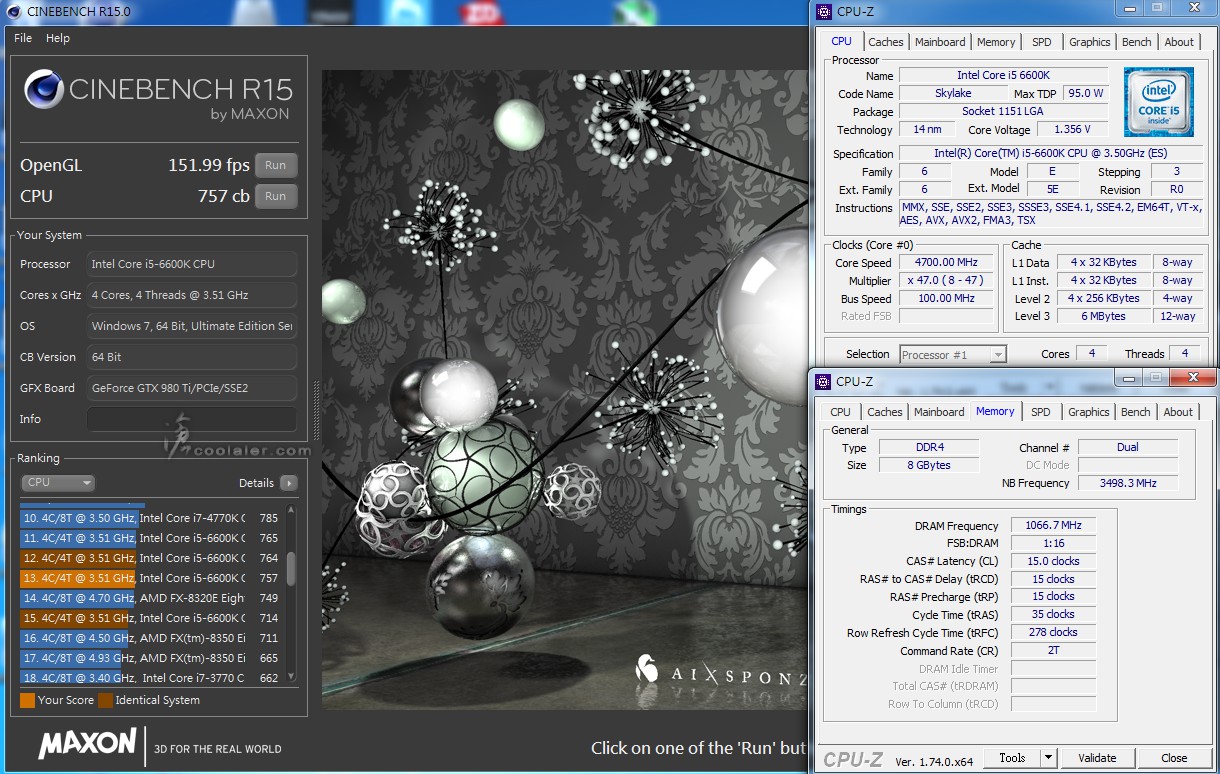
Task: Switch to Bench tab in lower CPU-Z
Action: [1136, 412]
